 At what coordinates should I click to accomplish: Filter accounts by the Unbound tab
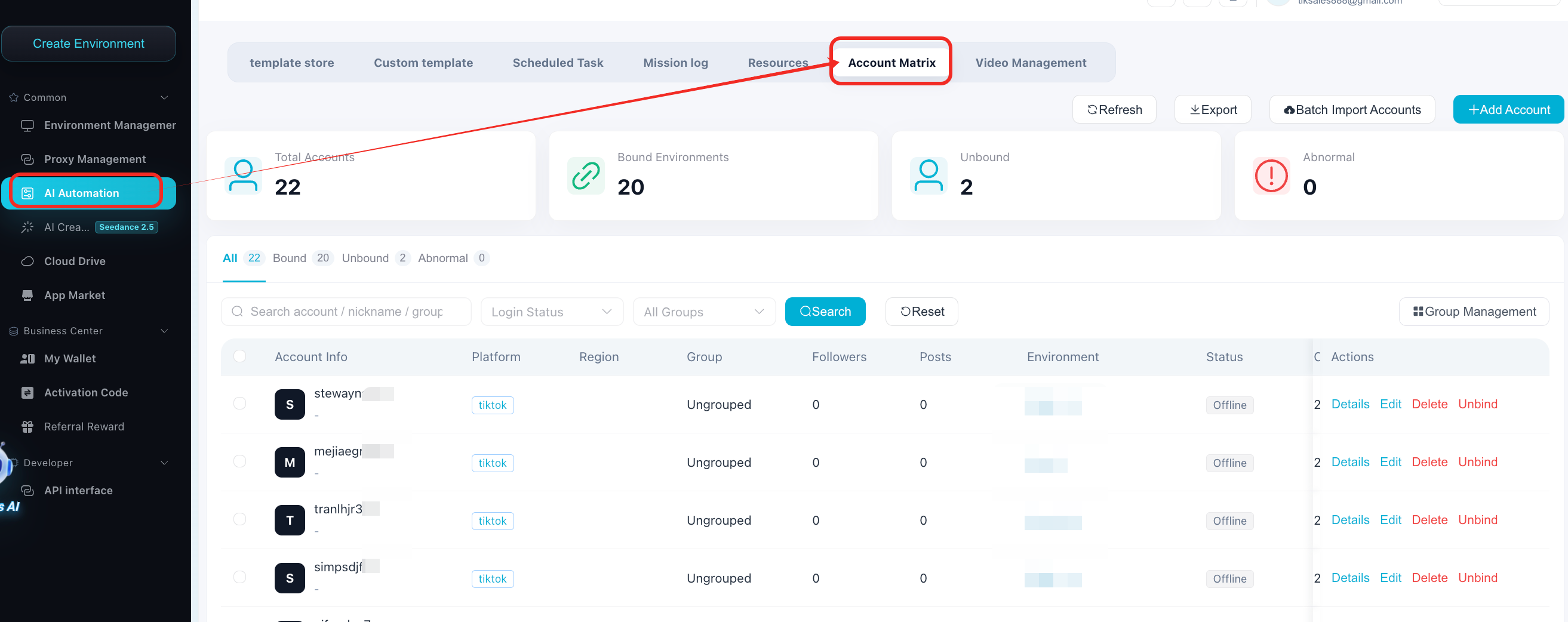[x=376, y=258]
